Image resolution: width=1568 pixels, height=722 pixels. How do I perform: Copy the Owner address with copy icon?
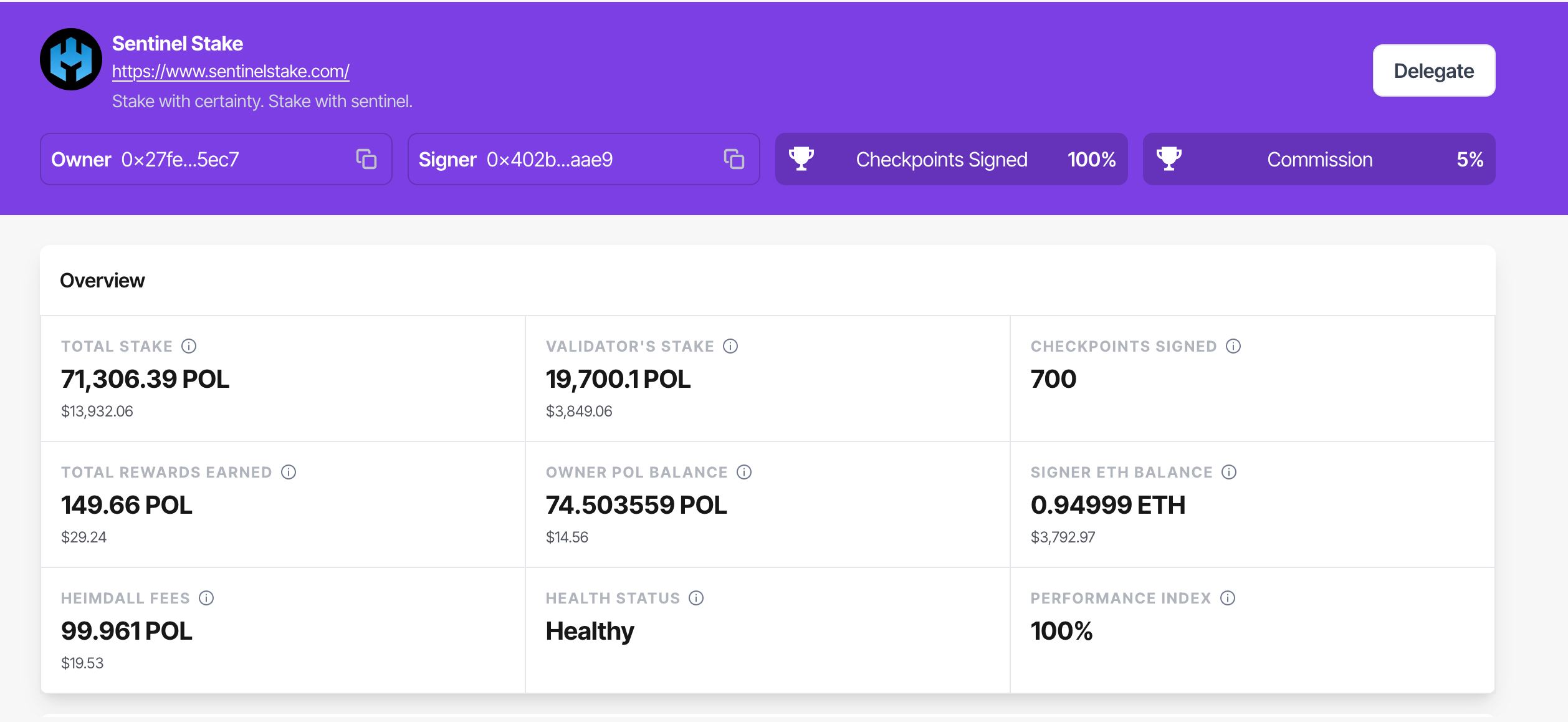(366, 159)
